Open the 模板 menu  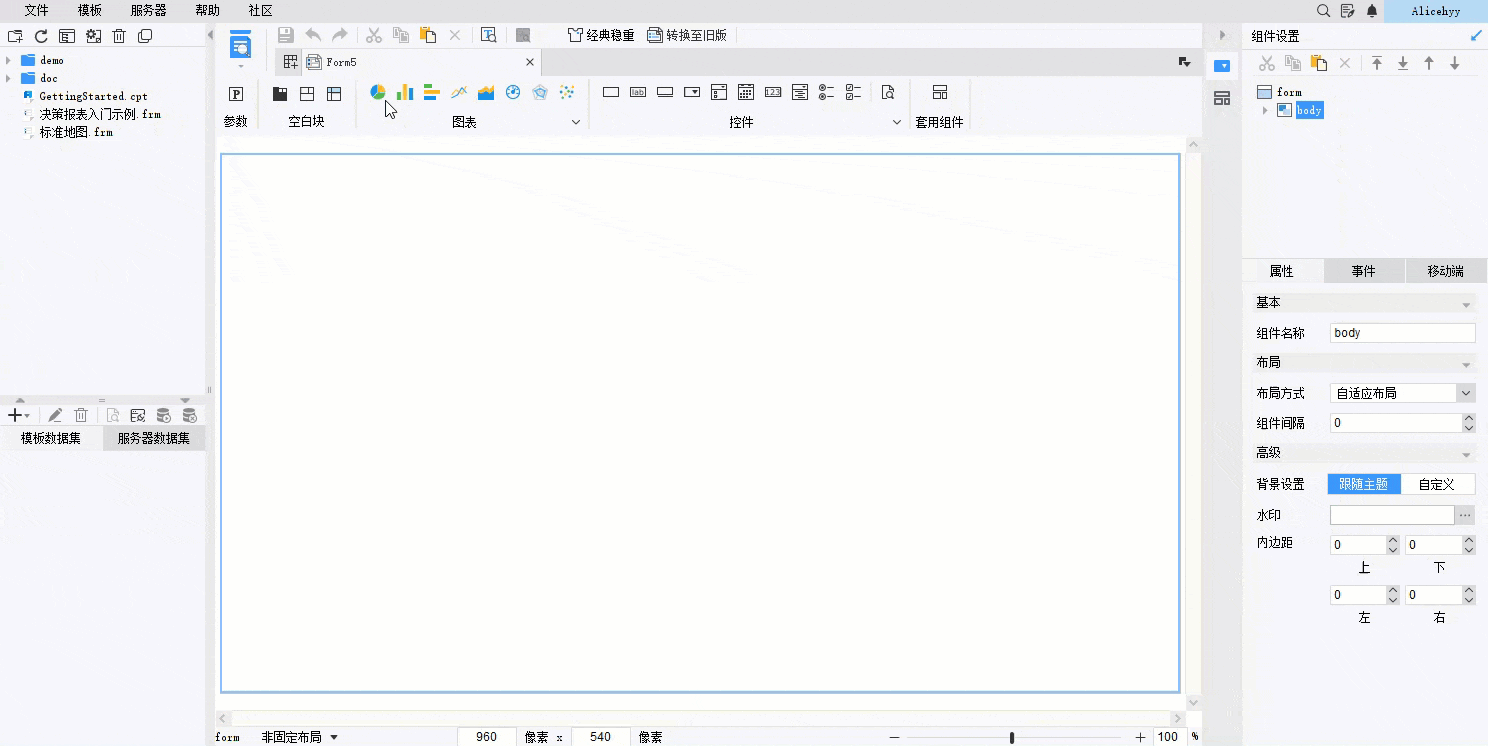pyautogui.click(x=90, y=11)
